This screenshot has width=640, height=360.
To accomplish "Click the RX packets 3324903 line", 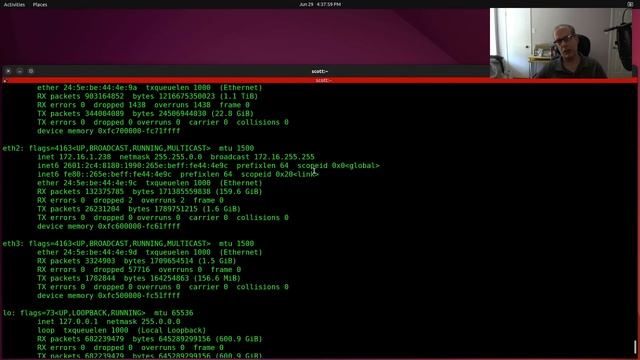I will click(137, 261).
